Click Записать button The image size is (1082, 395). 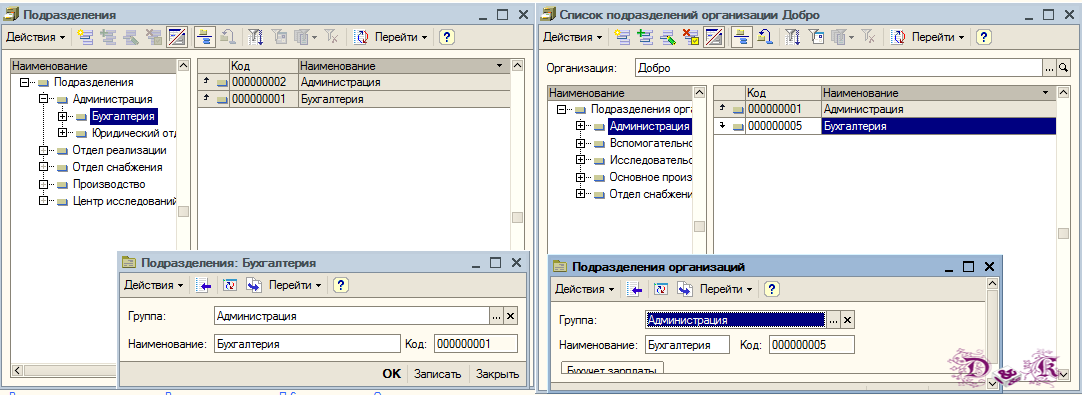click(x=437, y=374)
